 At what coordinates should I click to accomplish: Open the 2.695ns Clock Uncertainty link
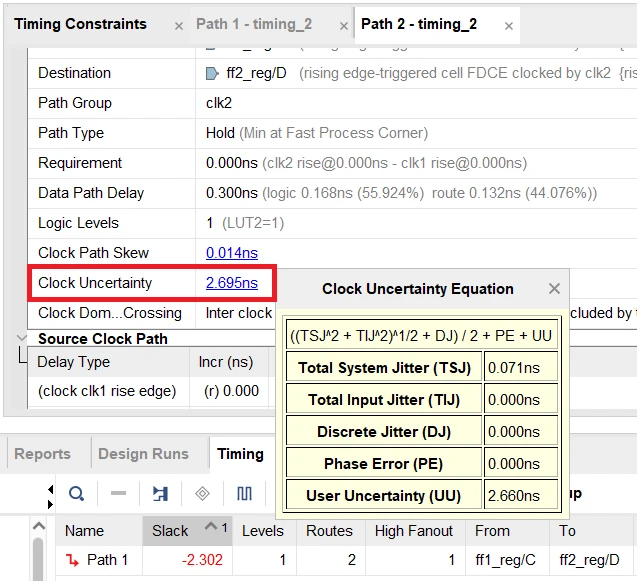click(231, 283)
